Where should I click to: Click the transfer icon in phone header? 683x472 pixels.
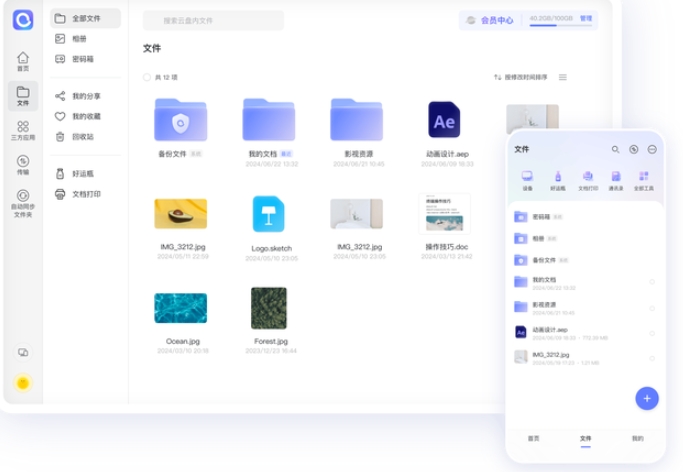(x=634, y=149)
